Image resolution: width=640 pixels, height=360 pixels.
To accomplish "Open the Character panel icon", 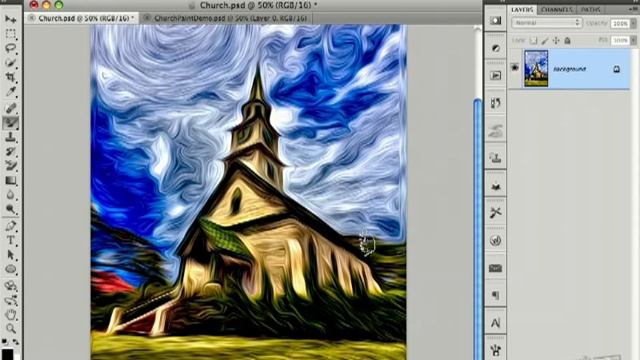I will pyautogui.click(x=496, y=323).
